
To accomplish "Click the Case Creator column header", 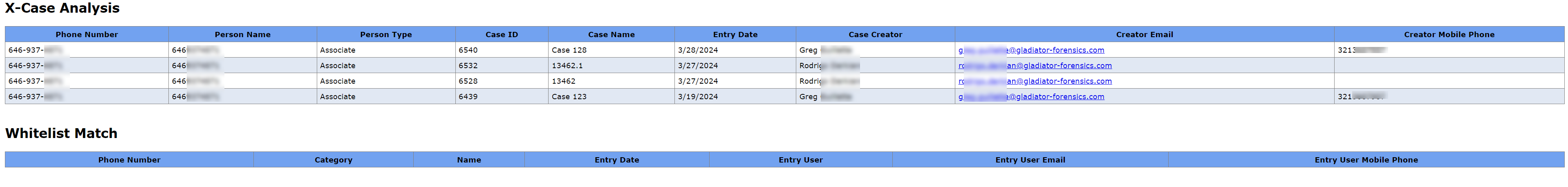I will click(875, 35).
